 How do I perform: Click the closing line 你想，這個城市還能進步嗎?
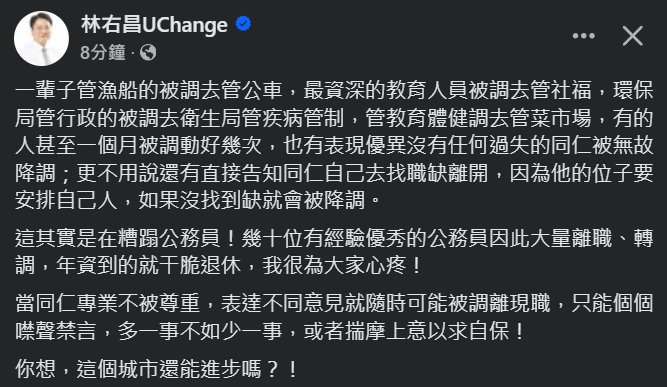coord(157,369)
